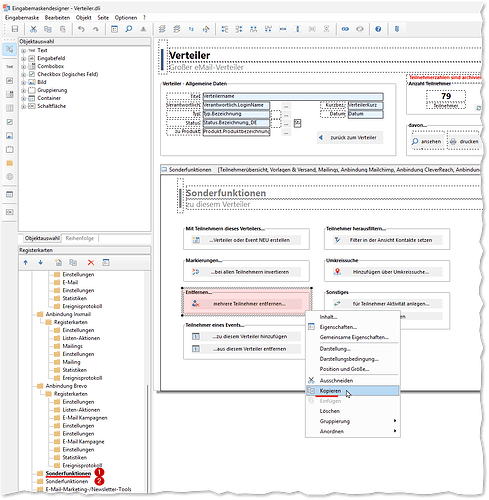Click 'zurück zum Verteiler' button
This screenshot has width=489, height=500.
tap(350, 138)
